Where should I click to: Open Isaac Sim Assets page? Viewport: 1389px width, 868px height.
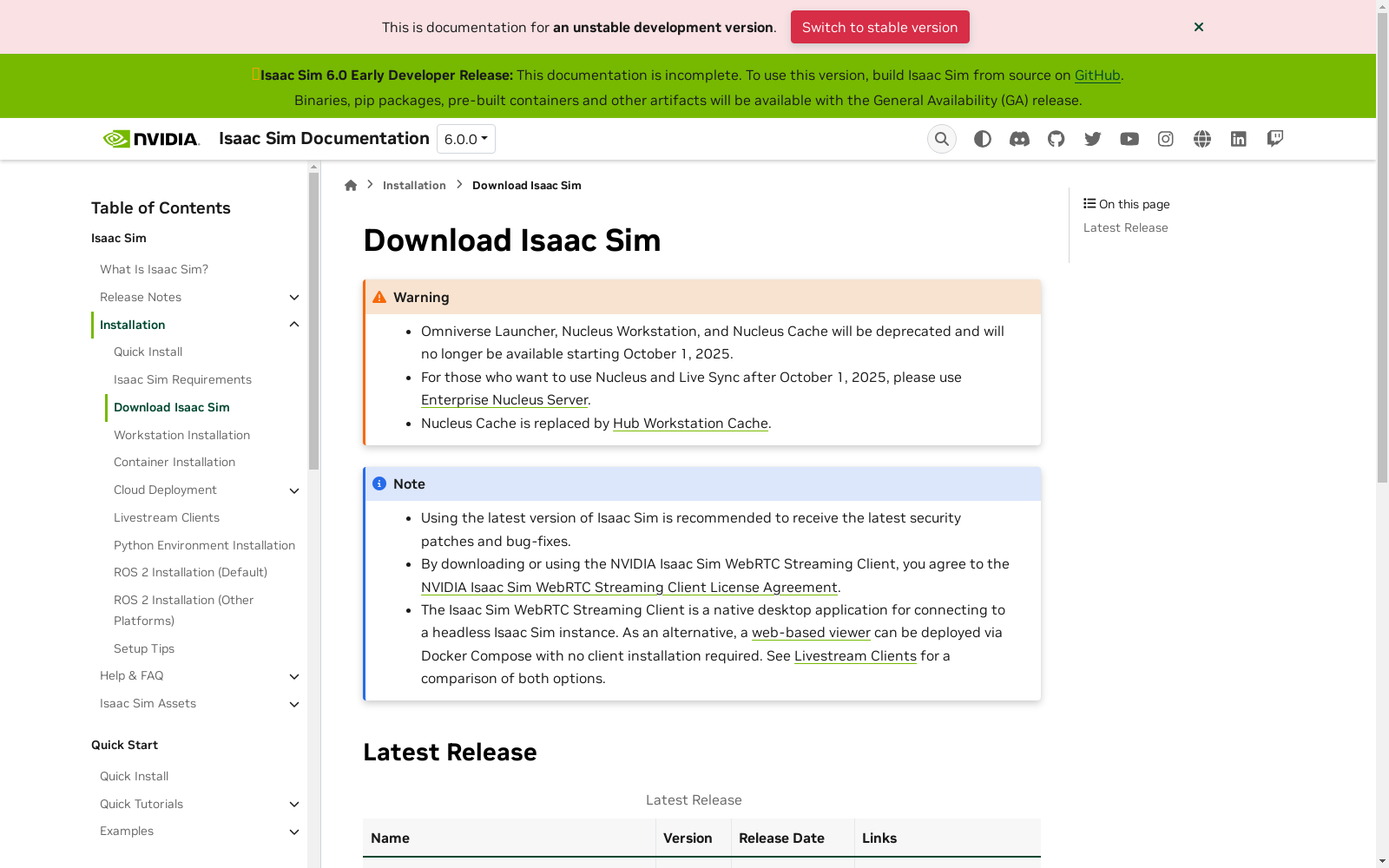[148, 703]
